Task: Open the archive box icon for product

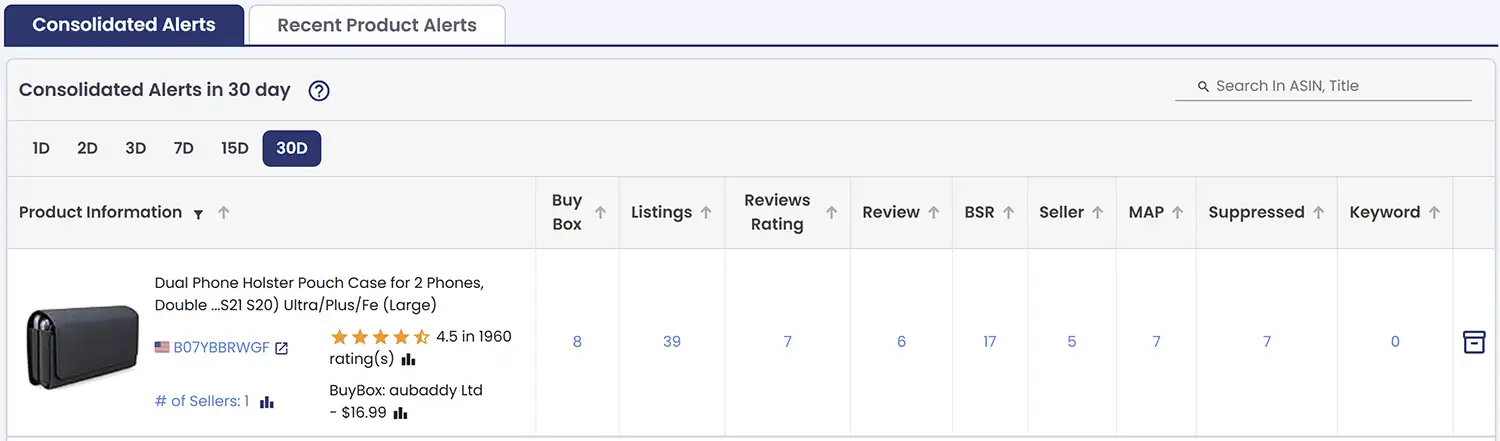Action: coord(1474,342)
